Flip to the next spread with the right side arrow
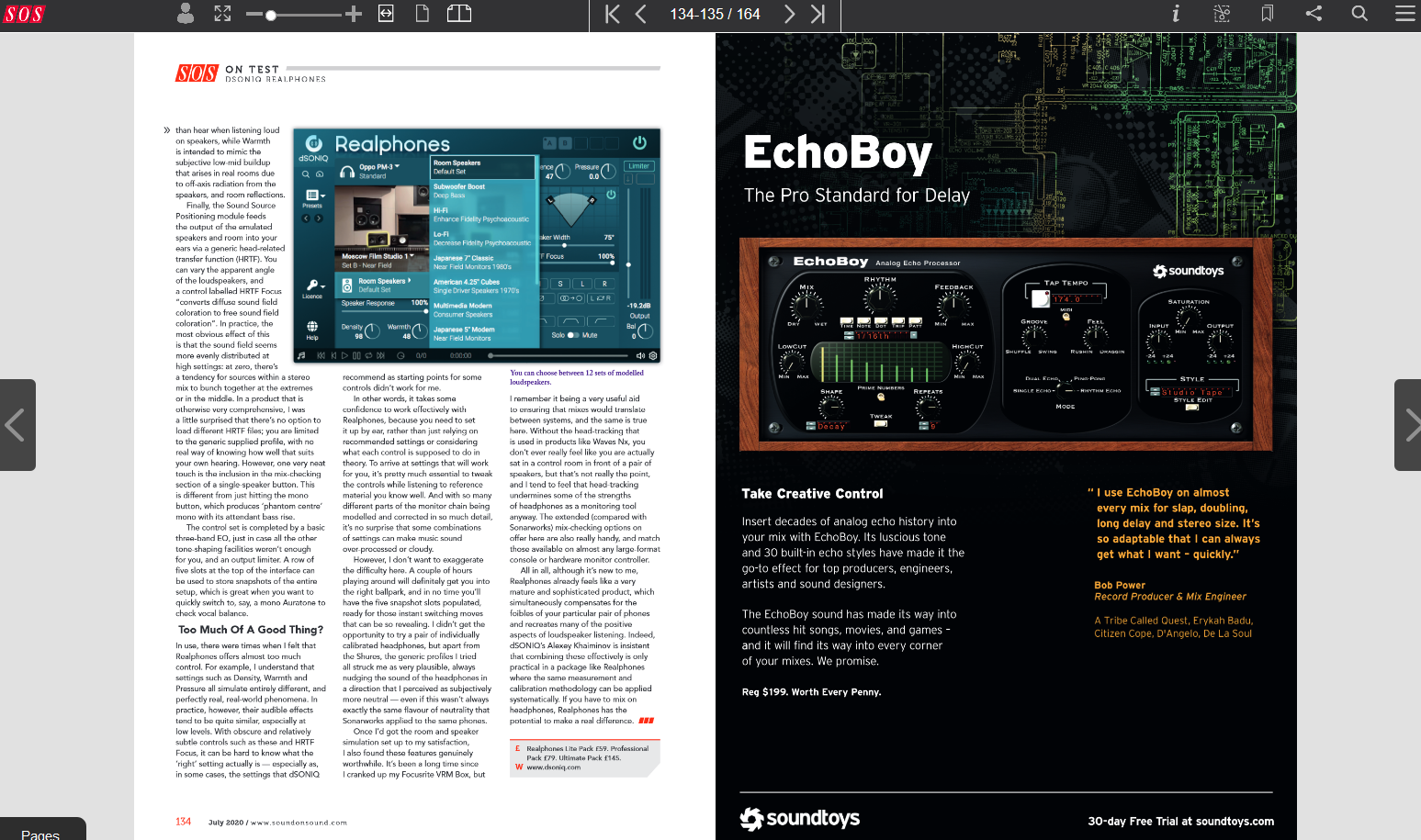 [x=1408, y=425]
